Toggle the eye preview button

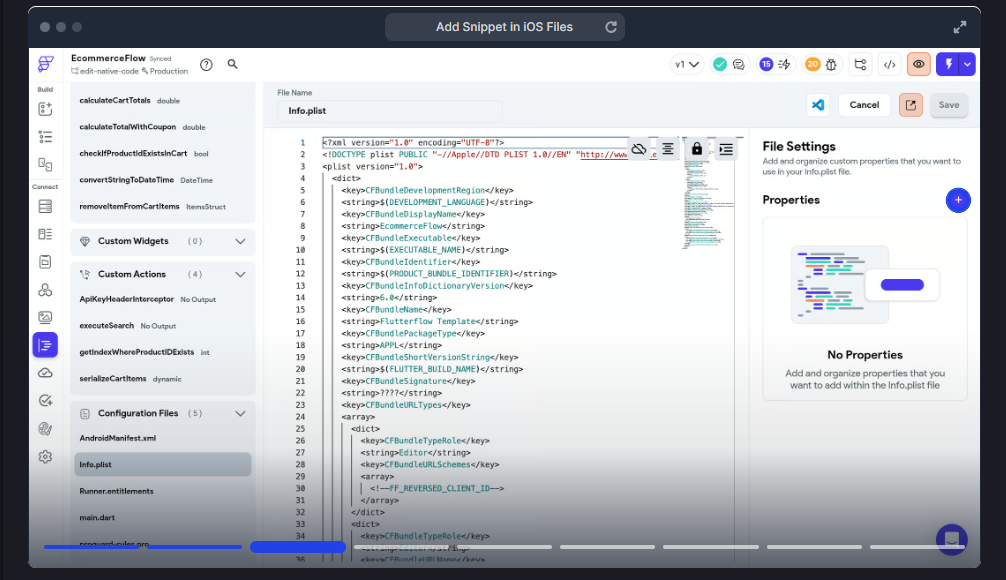918,65
